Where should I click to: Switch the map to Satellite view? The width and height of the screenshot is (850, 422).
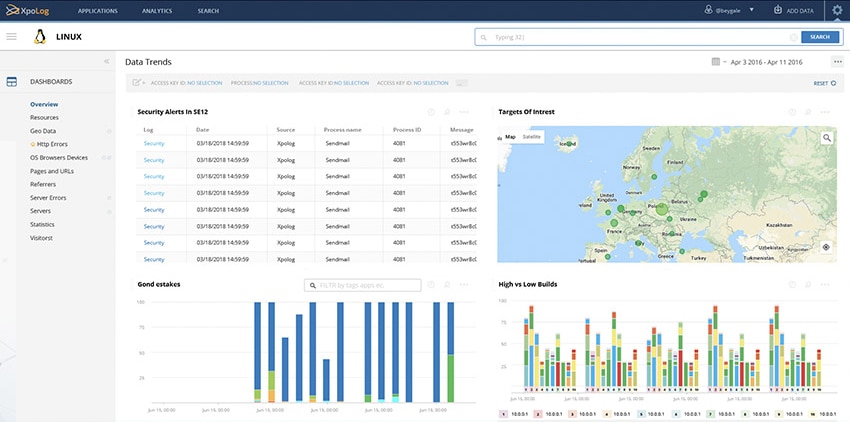click(532, 137)
